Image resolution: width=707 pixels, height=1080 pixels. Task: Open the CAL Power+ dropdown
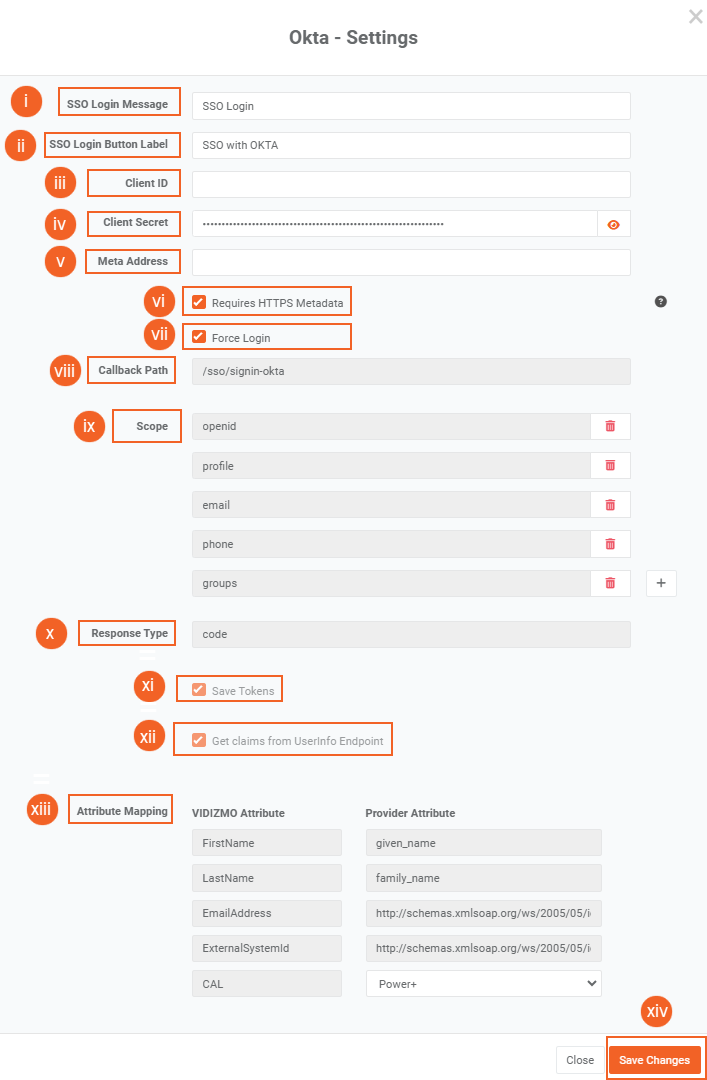point(483,983)
